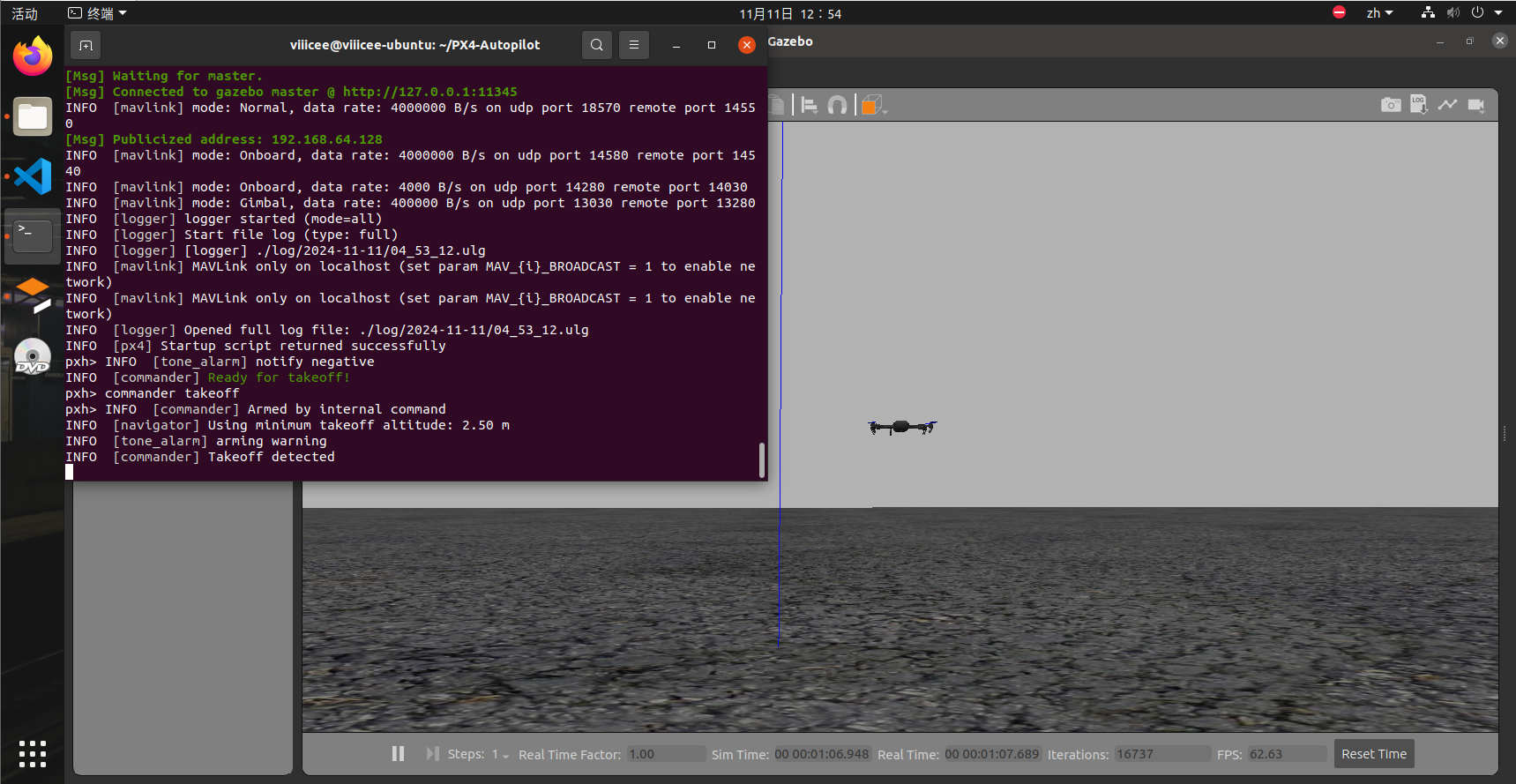Click the 'Waiting for master.' line

(164, 76)
